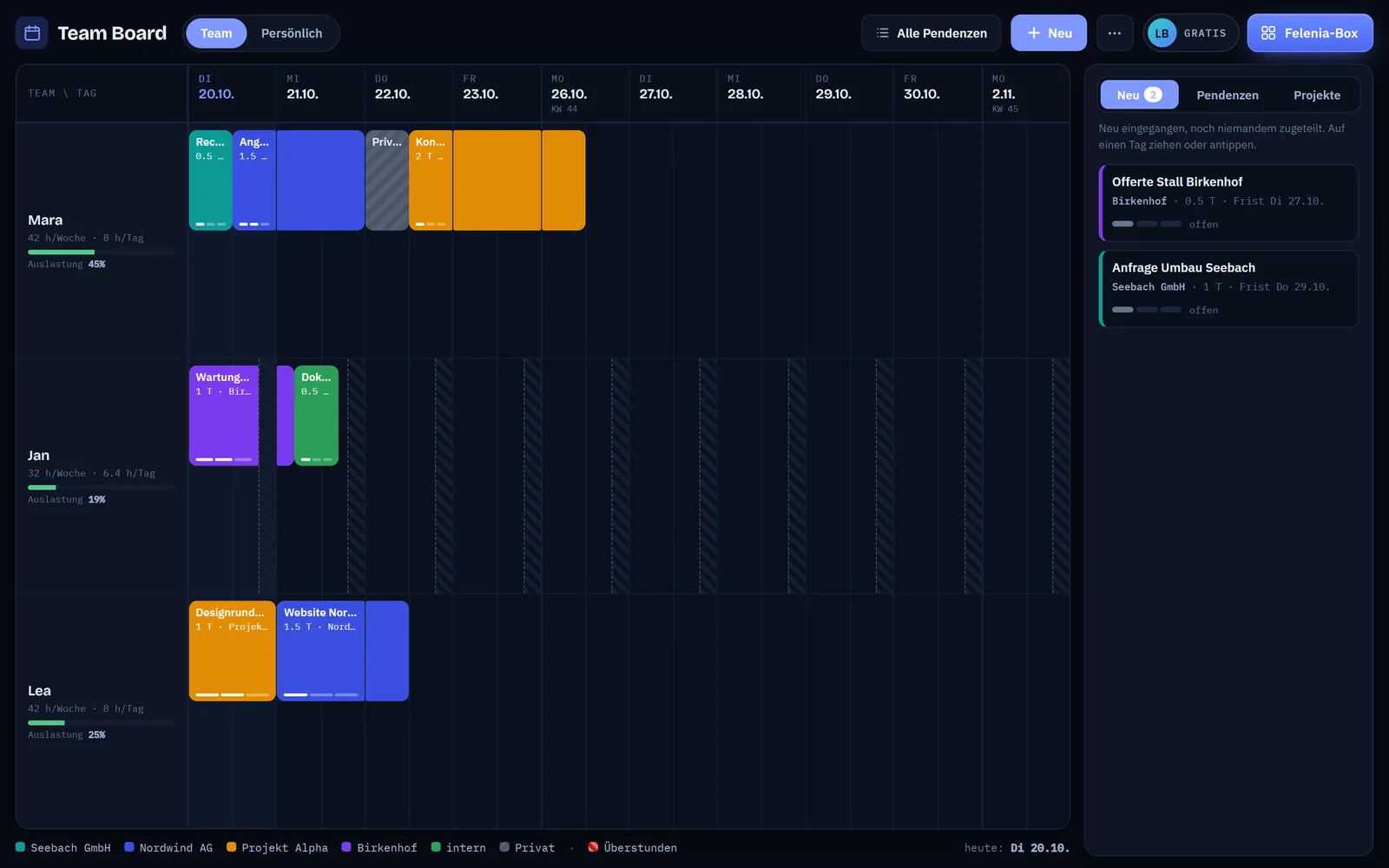Viewport: 1389px width, 868px height.
Task: Switch to the Projekte tab
Action: (x=1317, y=95)
